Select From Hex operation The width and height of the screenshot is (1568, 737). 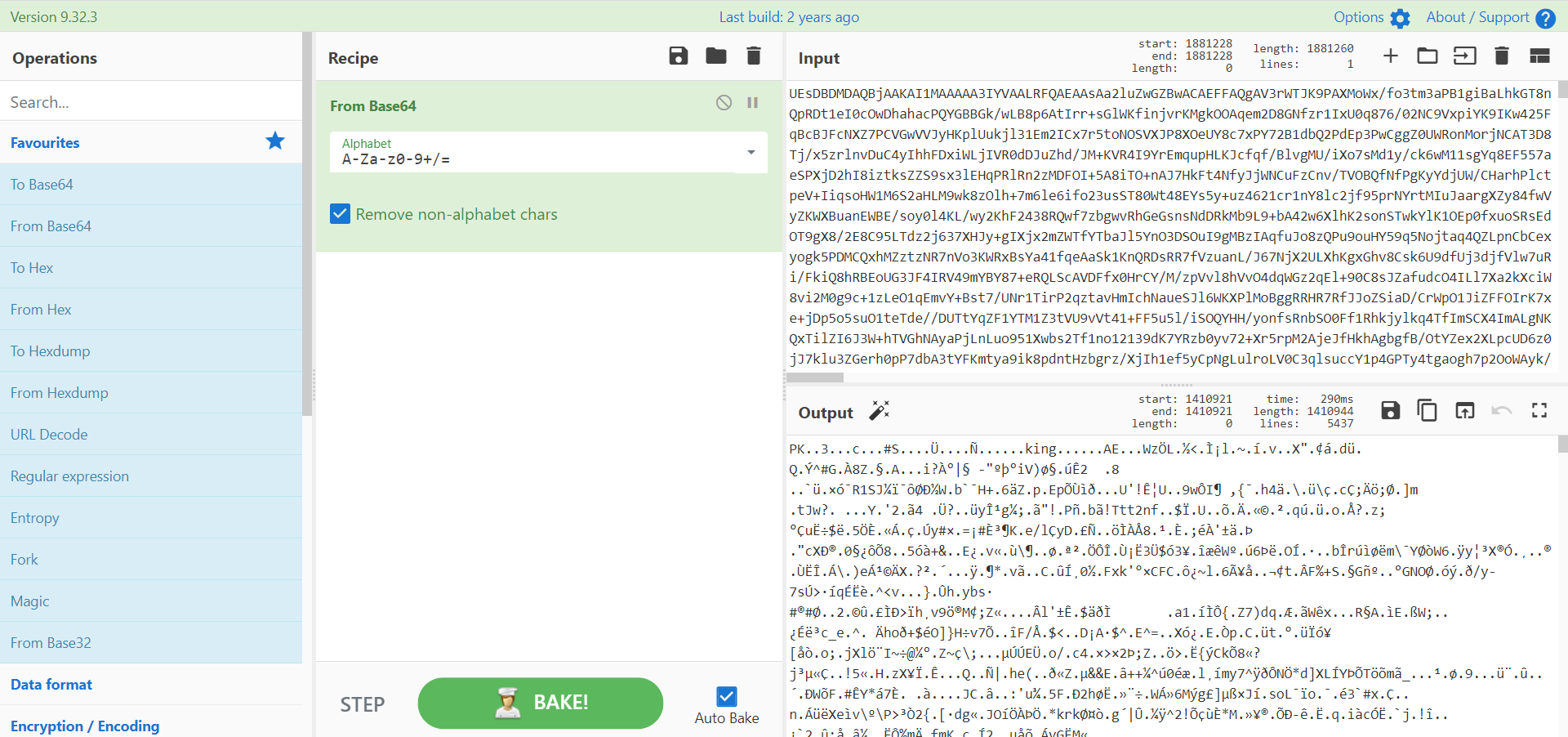(151, 310)
